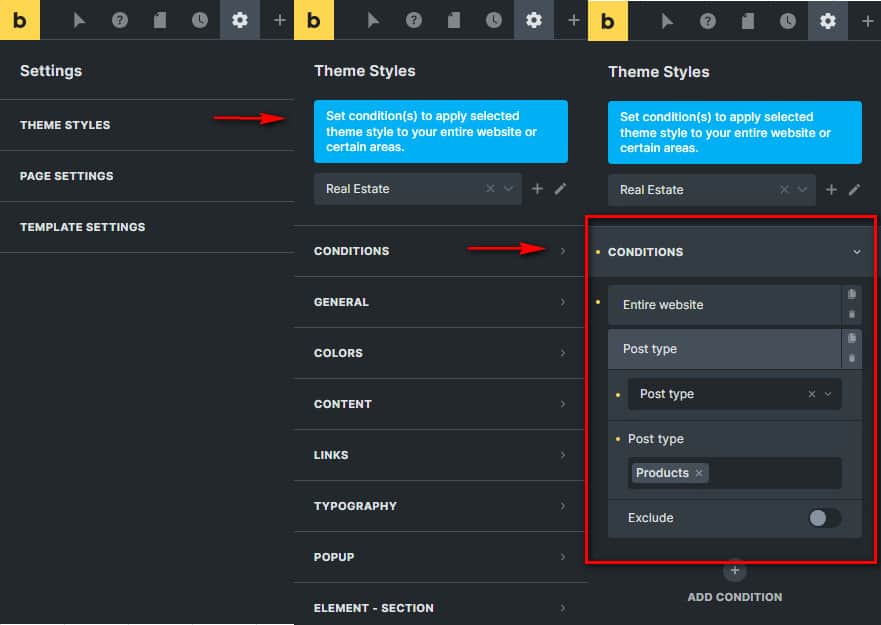The height and width of the screenshot is (625, 881).
Task: Open help icon in the Settings panel toolbar
Action: 120,20
